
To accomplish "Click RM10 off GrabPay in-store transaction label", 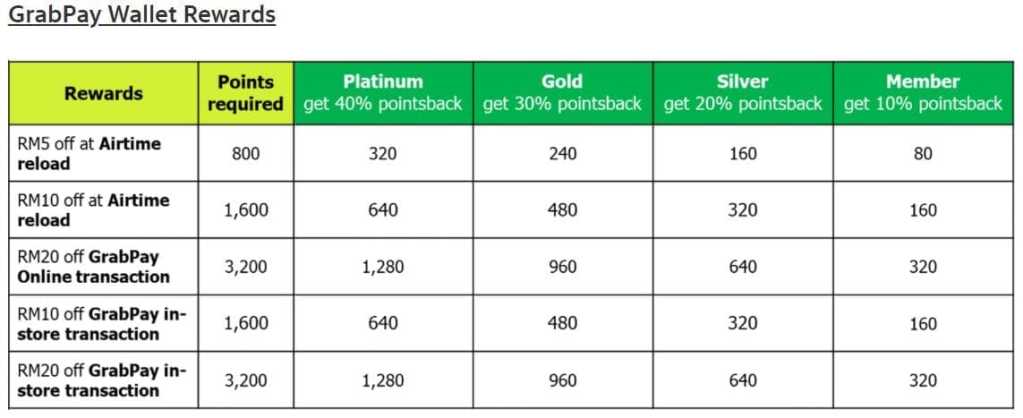I will 101,324.
